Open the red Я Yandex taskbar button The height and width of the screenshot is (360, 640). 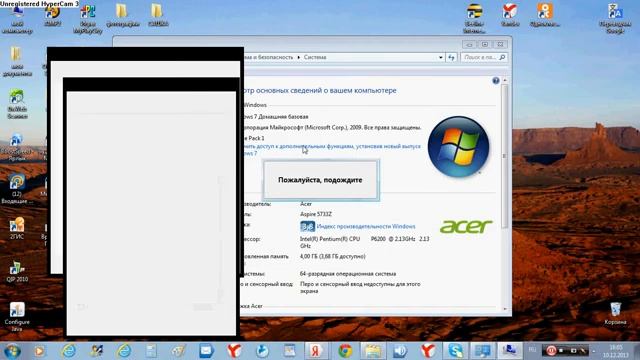(316, 351)
